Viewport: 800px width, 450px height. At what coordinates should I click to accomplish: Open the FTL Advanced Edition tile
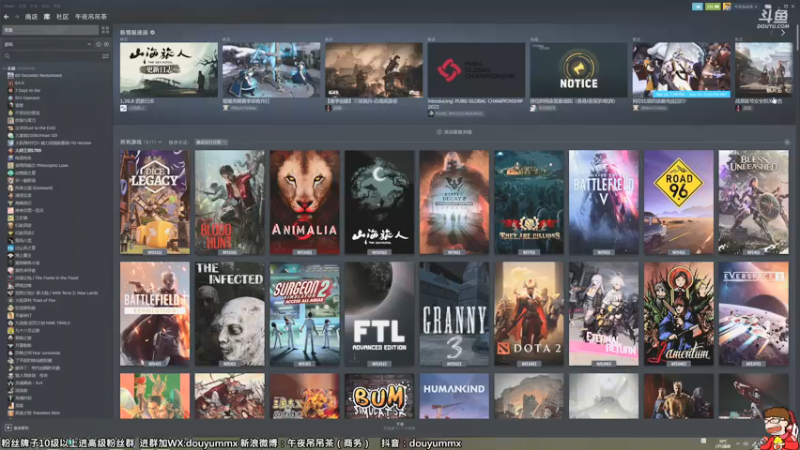(x=379, y=314)
